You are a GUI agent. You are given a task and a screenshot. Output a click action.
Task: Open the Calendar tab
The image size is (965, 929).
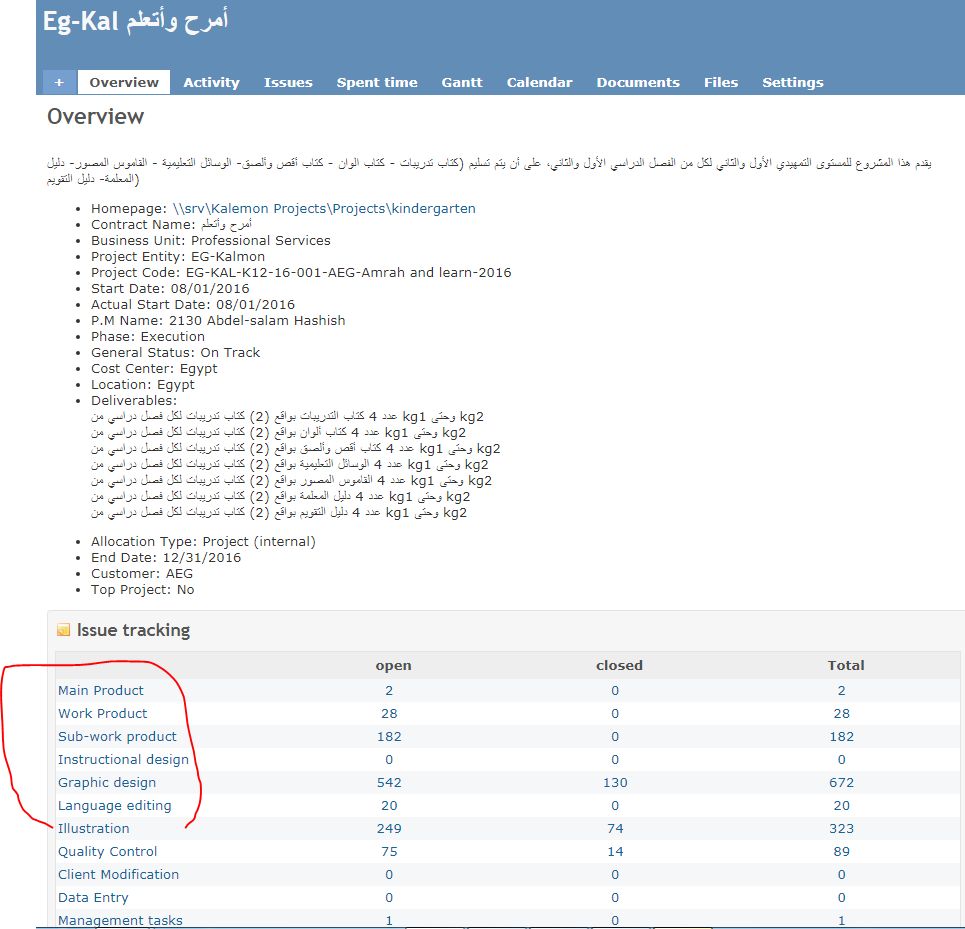[539, 83]
